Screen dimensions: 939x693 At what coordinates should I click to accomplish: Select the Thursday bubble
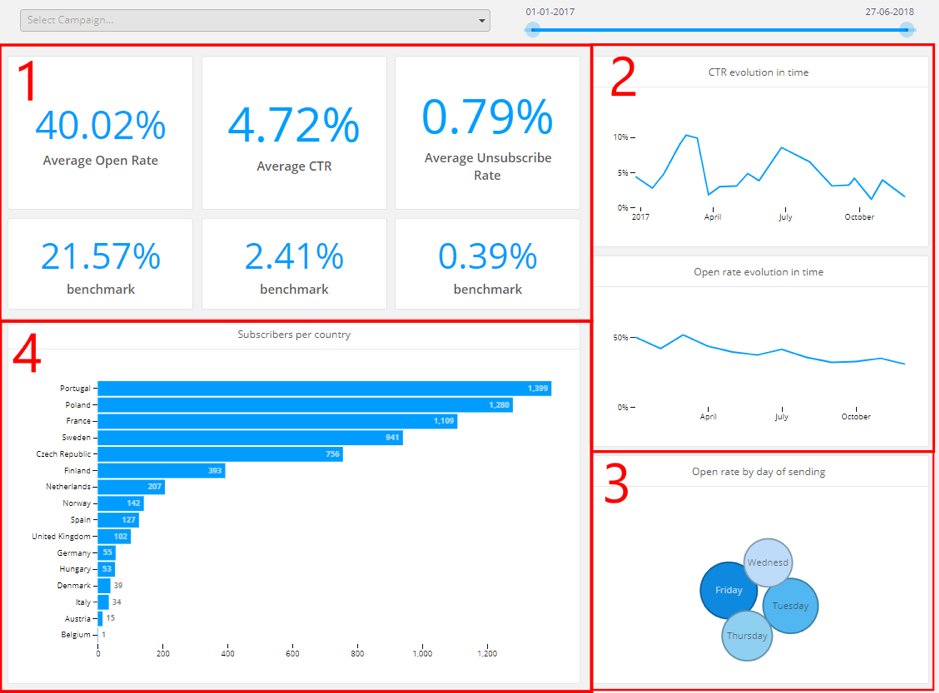(x=746, y=636)
